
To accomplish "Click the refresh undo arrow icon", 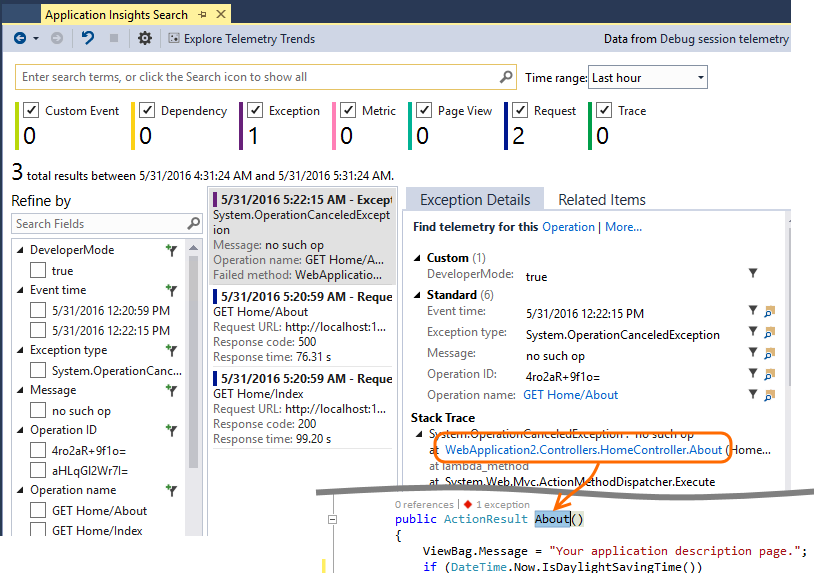I will 88,38.
